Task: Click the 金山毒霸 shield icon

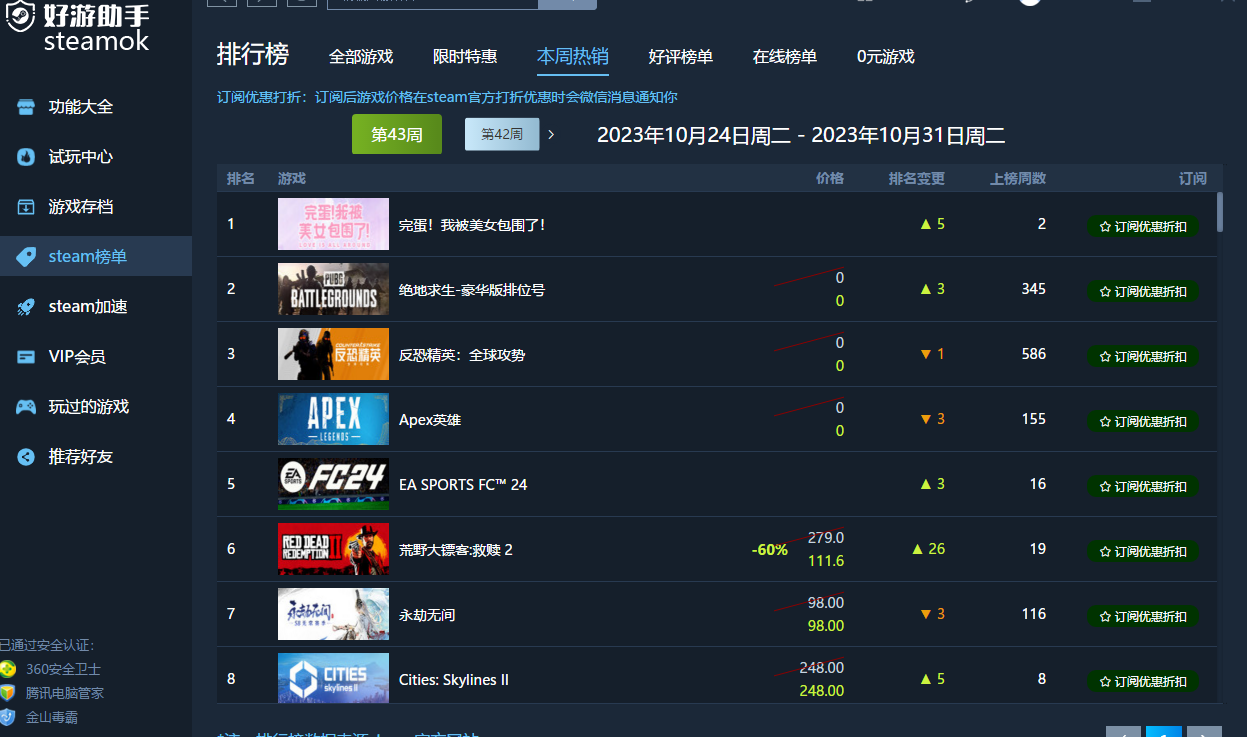Action: point(8,717)
